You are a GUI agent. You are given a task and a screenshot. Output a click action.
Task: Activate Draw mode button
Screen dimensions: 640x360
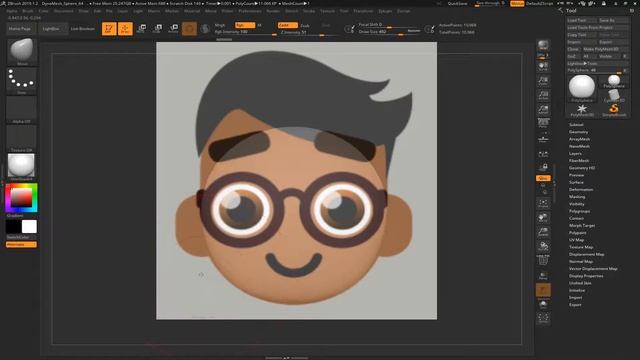(125, 29)
